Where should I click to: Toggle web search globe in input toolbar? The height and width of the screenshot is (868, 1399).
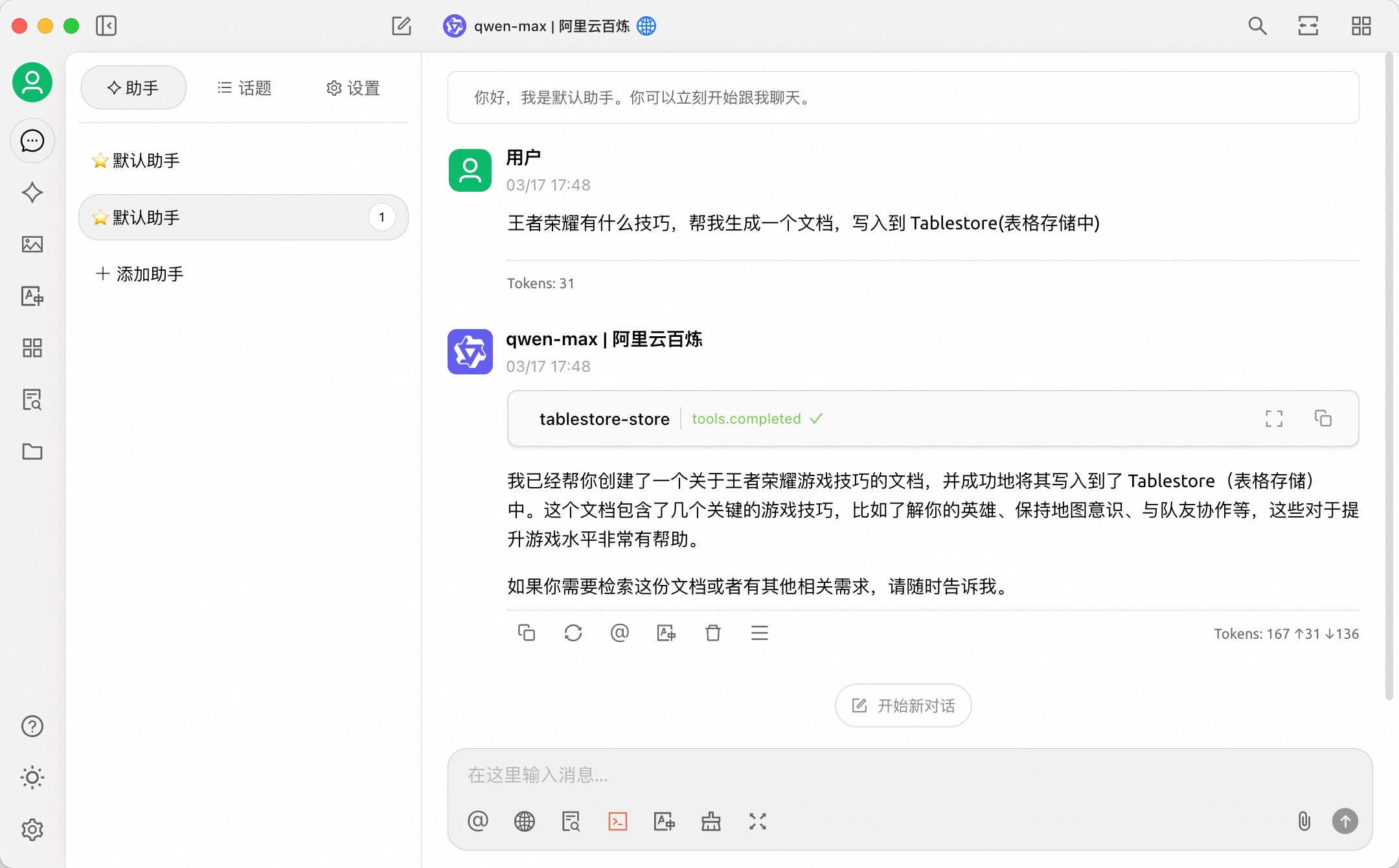tap(524, 821)
